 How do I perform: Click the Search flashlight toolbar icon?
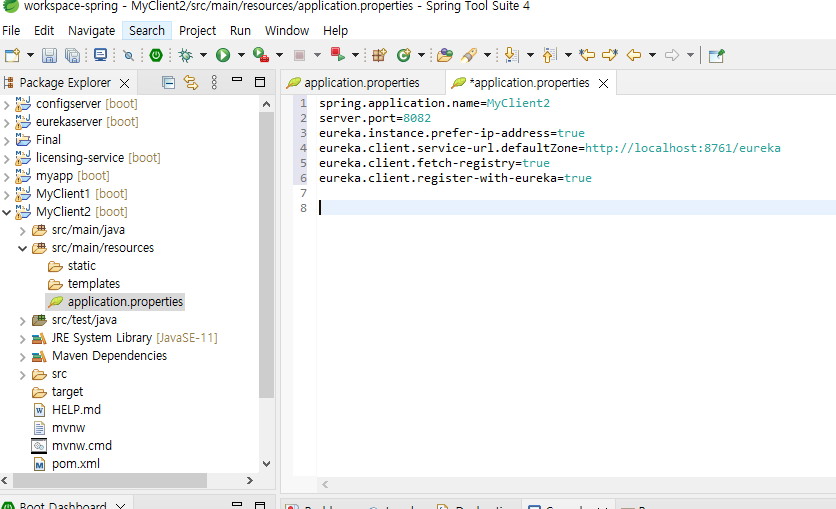tap(469, 55)
